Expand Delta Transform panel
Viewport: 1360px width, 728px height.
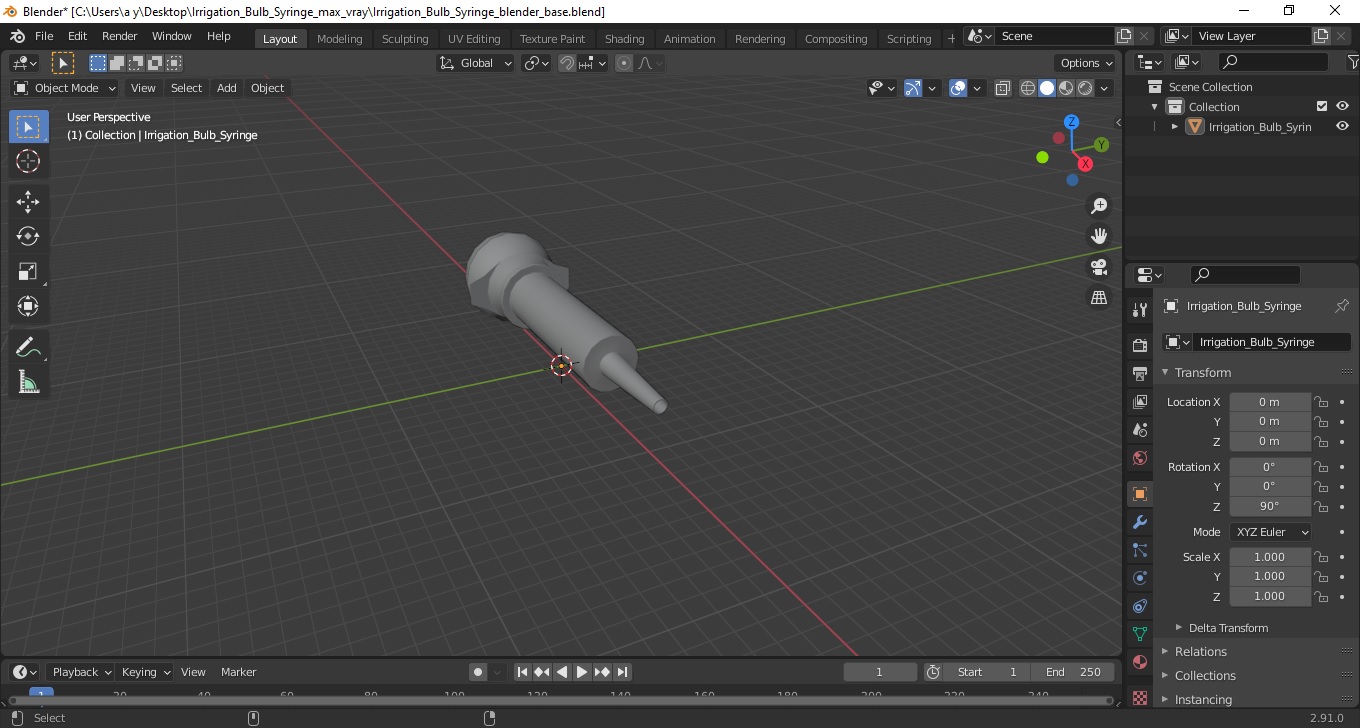[x=1229, y=628]
